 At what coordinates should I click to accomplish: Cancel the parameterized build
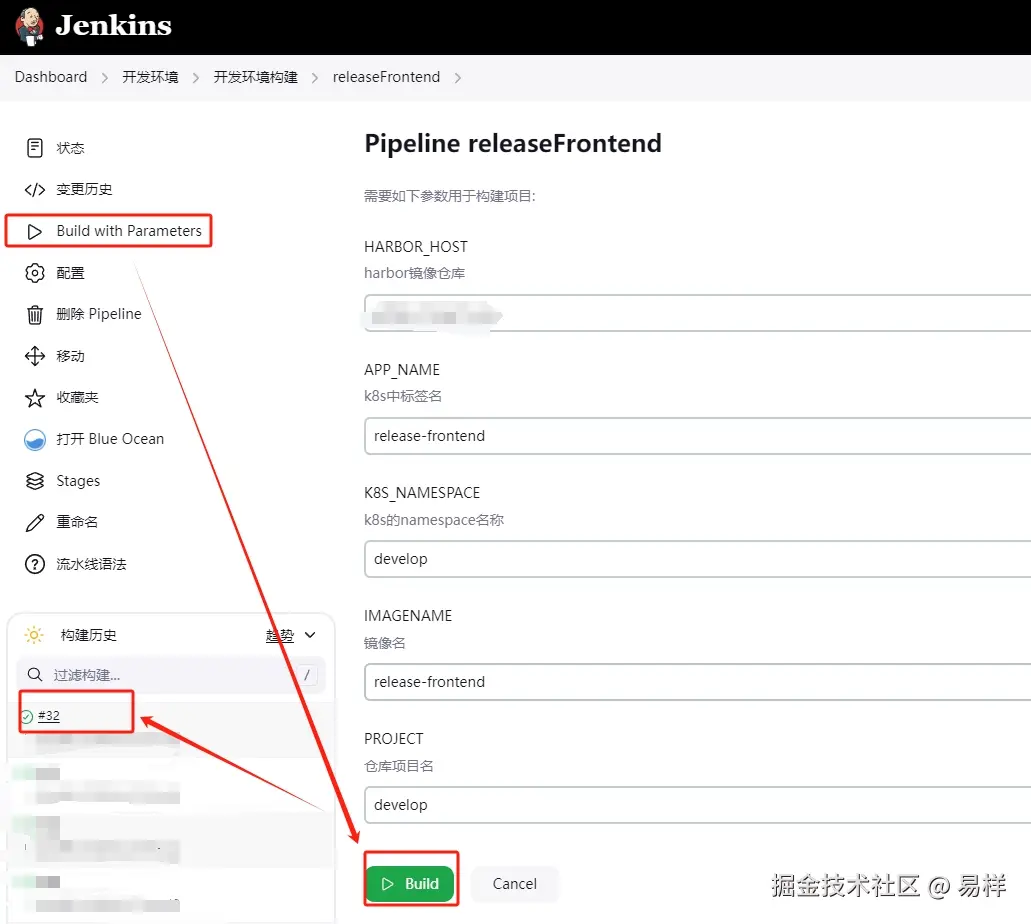[x=515, y=884]
